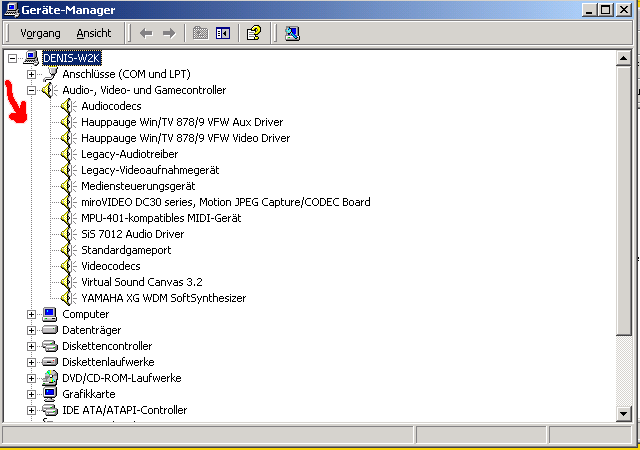
Task: Click the show/hide console tree icon
Action: tap(223, 33)
